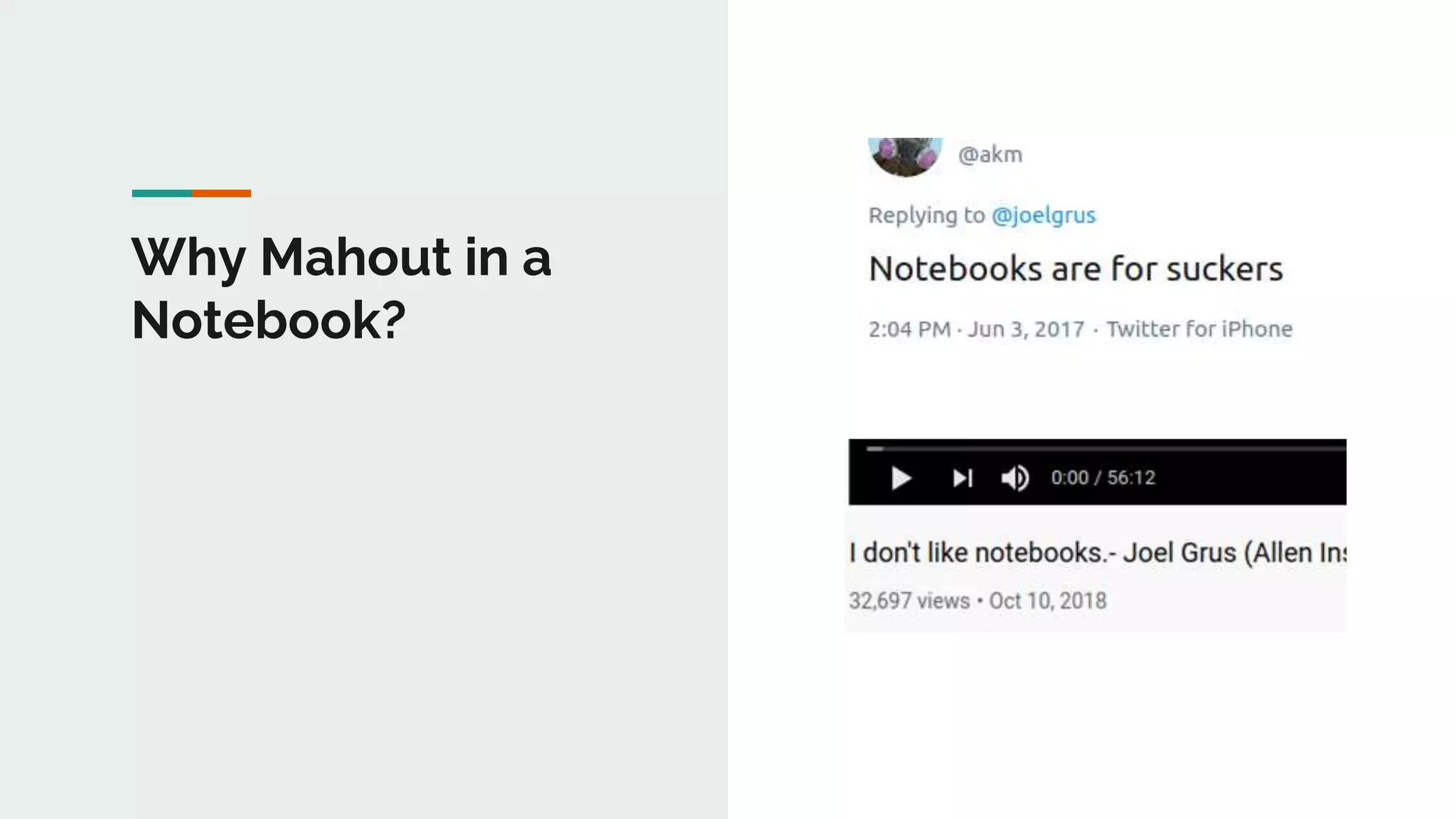Click the Oct 10, 2018 upload date
Image resolution: width=1456 pixels, height=819 pixels.
point(1048,601)
